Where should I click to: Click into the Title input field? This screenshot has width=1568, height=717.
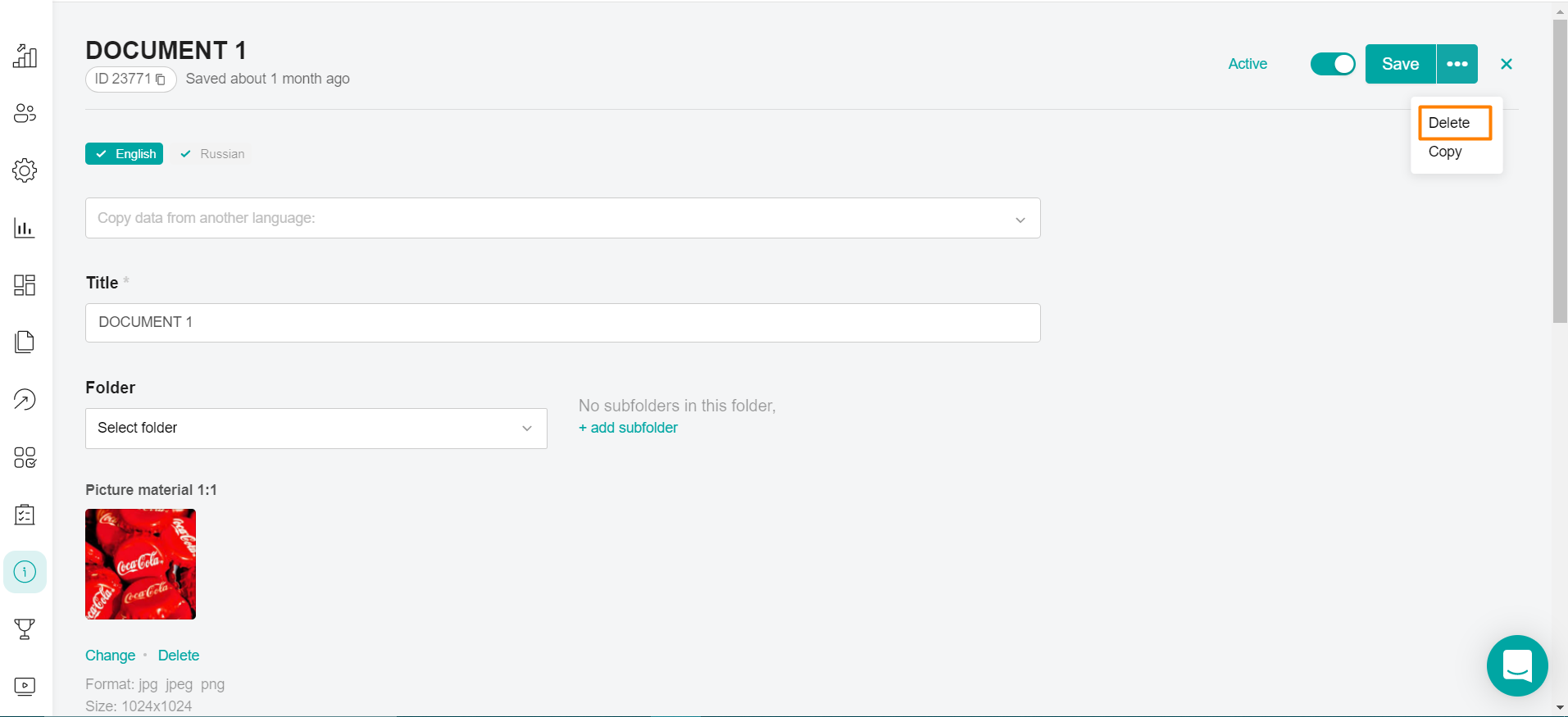tap(563, 323)
